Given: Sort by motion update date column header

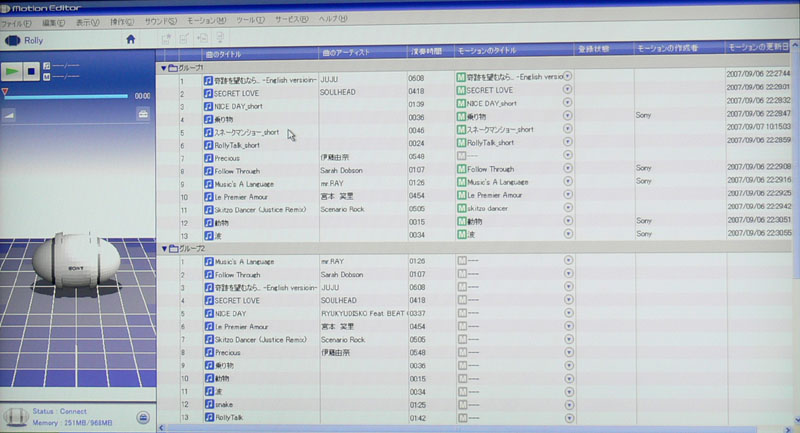Looking at the screenshot, I should click(758, 47).
